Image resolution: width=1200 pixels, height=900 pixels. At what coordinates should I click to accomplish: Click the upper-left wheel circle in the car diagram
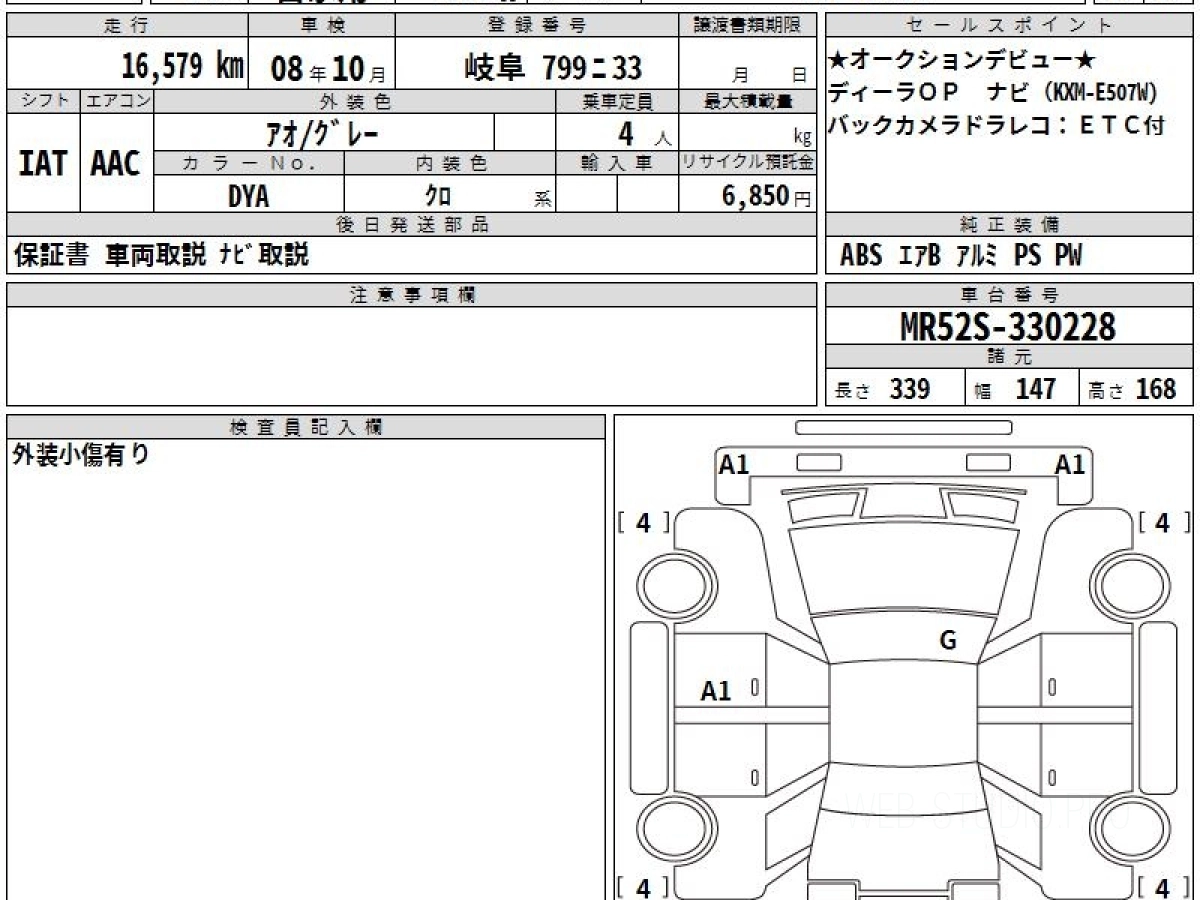(x=672, y=582)
